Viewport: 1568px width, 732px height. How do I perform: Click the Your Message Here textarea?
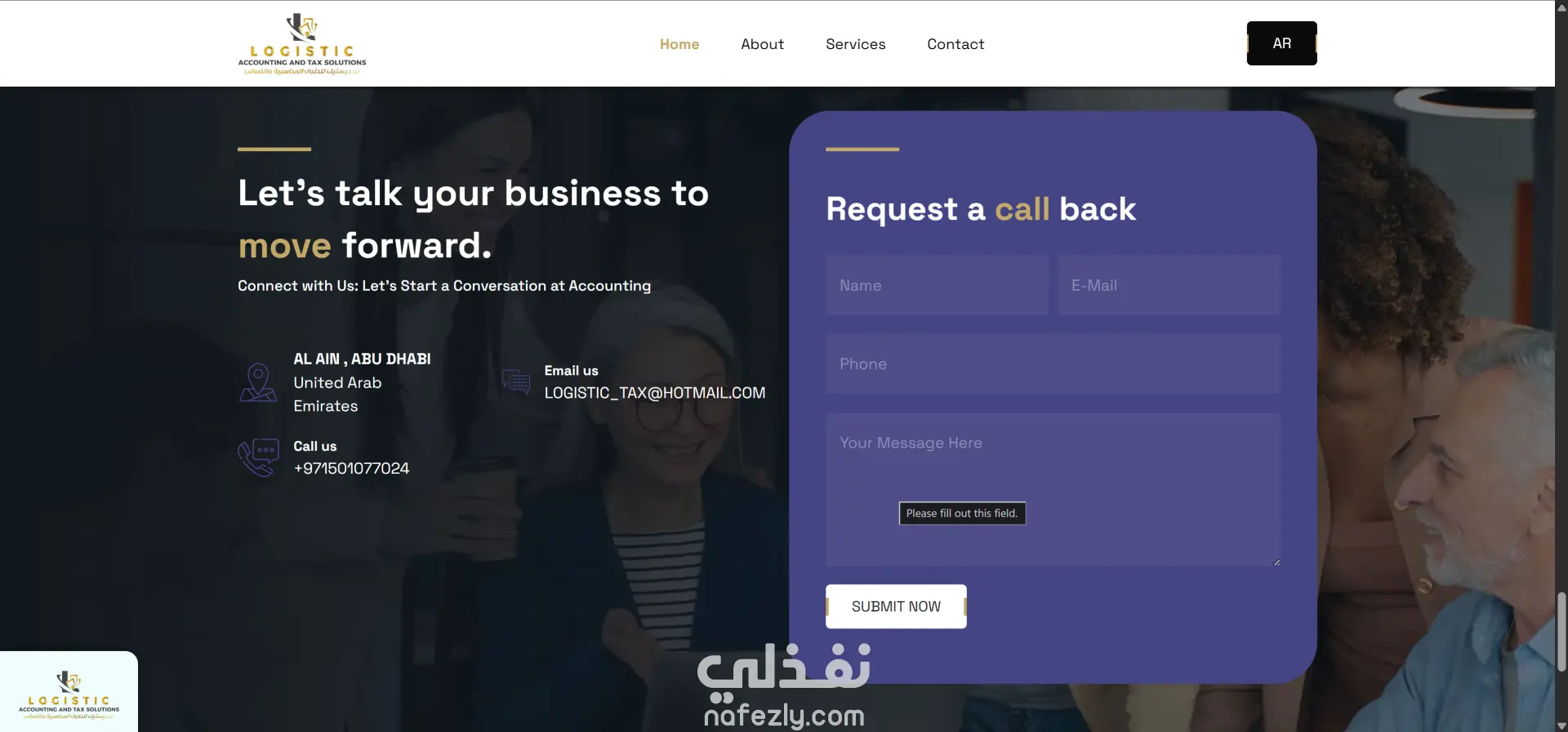coord(1053,489)
